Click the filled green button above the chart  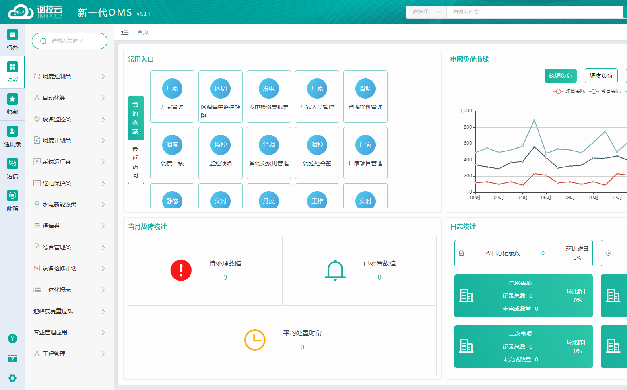tap(561, 76)
